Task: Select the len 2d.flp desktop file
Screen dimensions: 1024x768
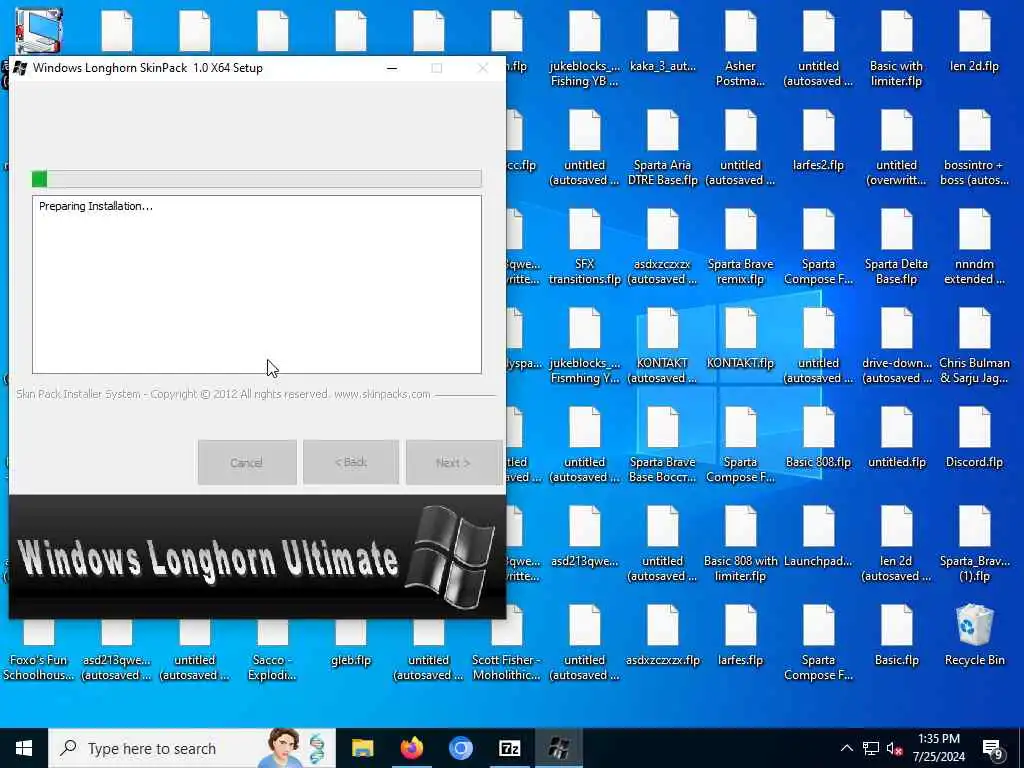Action: coord(974,42)
